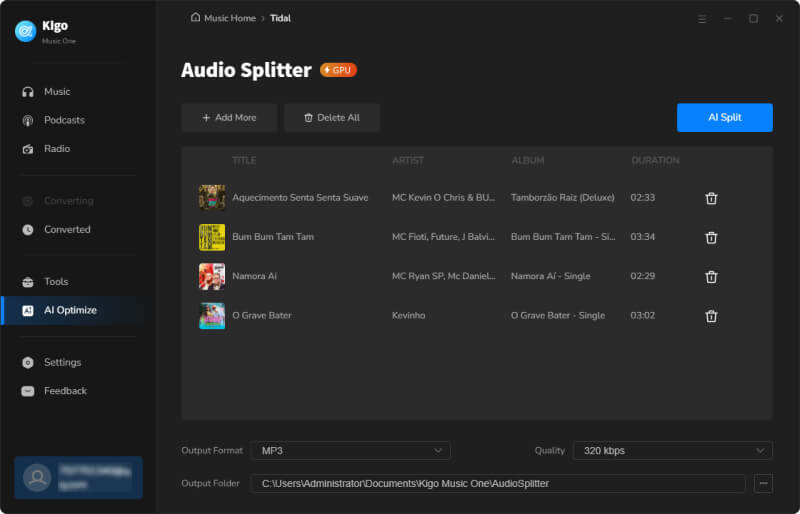Open the Quality 320 kbps dropdown
This screenshot has height=514, width=800.
click(x=672, y=451)
